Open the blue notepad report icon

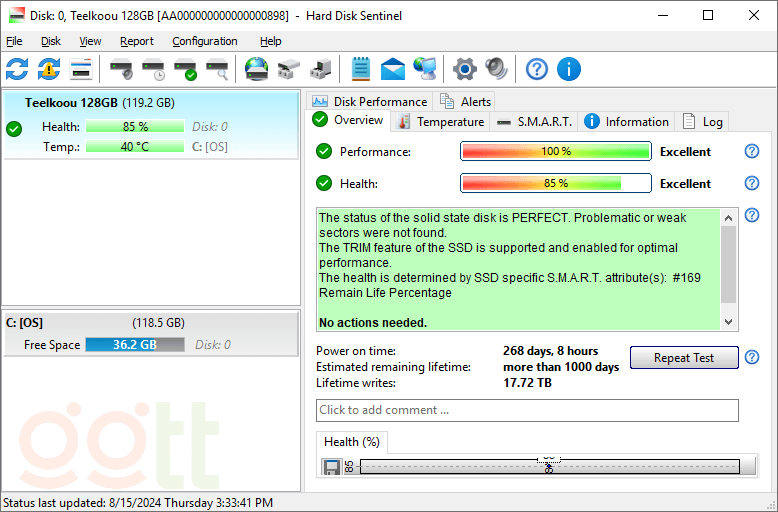pyautogui.click(x=361, y=69)
